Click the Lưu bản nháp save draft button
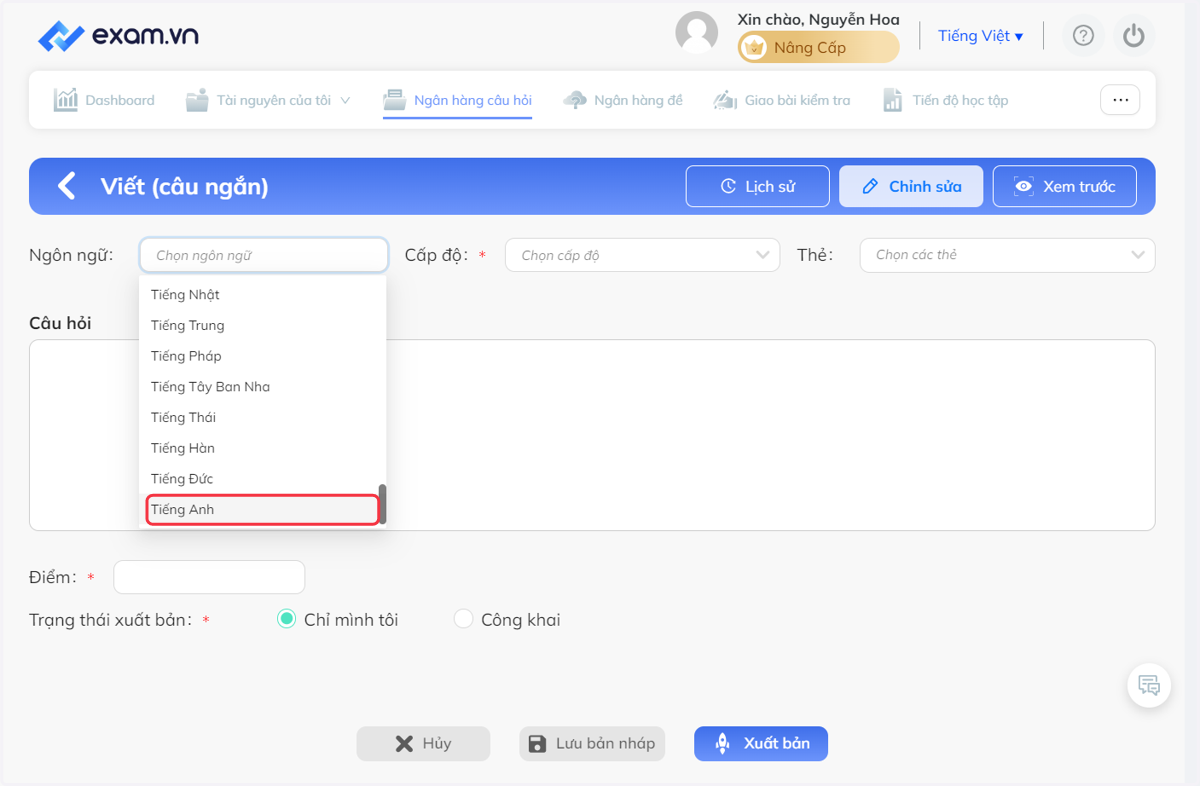 pyautogui.click(x=592, y=743)
